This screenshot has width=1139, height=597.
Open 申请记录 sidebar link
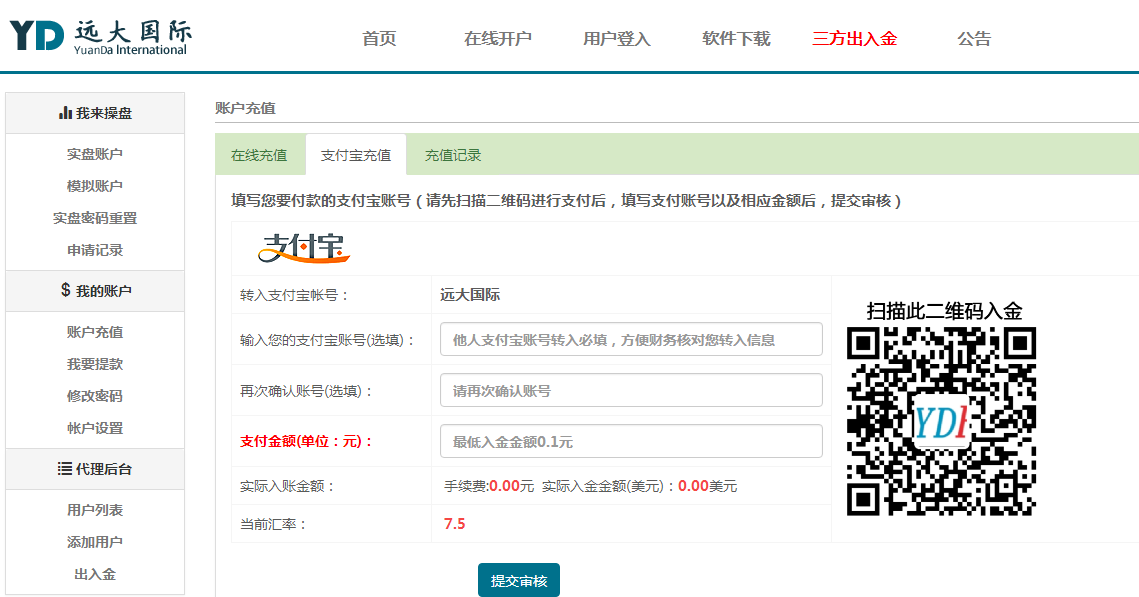pyautogui.click(x=94, y=250)
